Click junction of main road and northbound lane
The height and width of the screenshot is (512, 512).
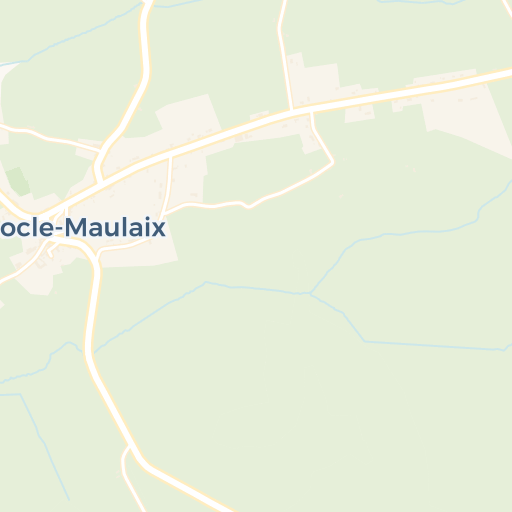click(x=292, y=110)
